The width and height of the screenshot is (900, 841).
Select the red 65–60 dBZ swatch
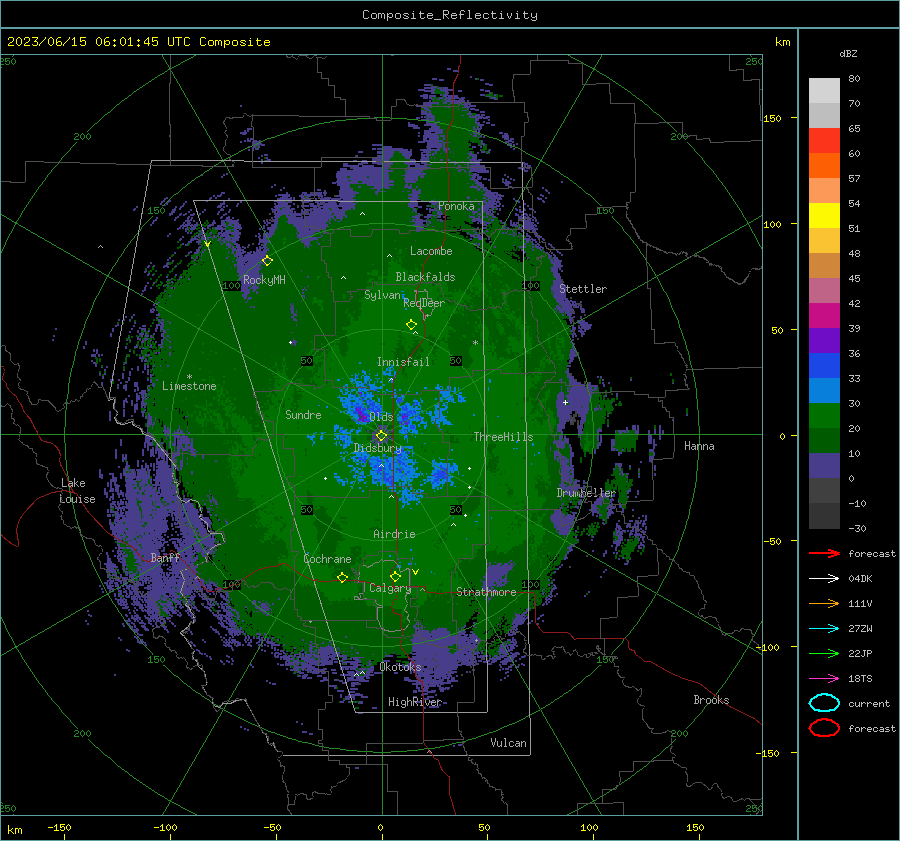(824, 140)
